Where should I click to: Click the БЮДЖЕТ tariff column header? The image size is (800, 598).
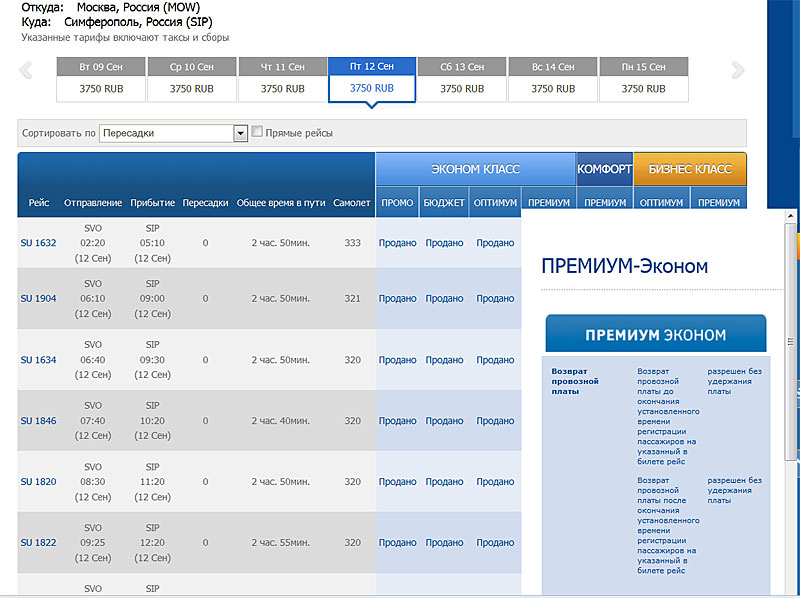444,203
